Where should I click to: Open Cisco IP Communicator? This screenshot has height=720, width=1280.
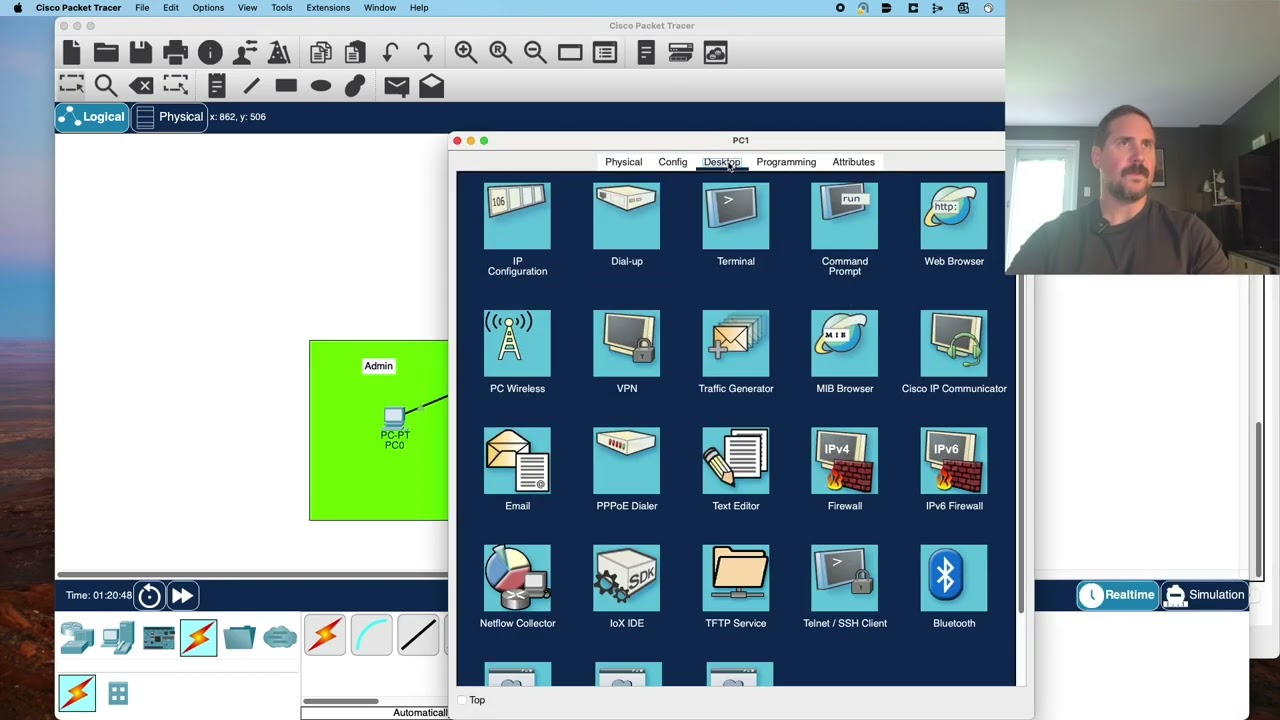[x=954, y=344]
